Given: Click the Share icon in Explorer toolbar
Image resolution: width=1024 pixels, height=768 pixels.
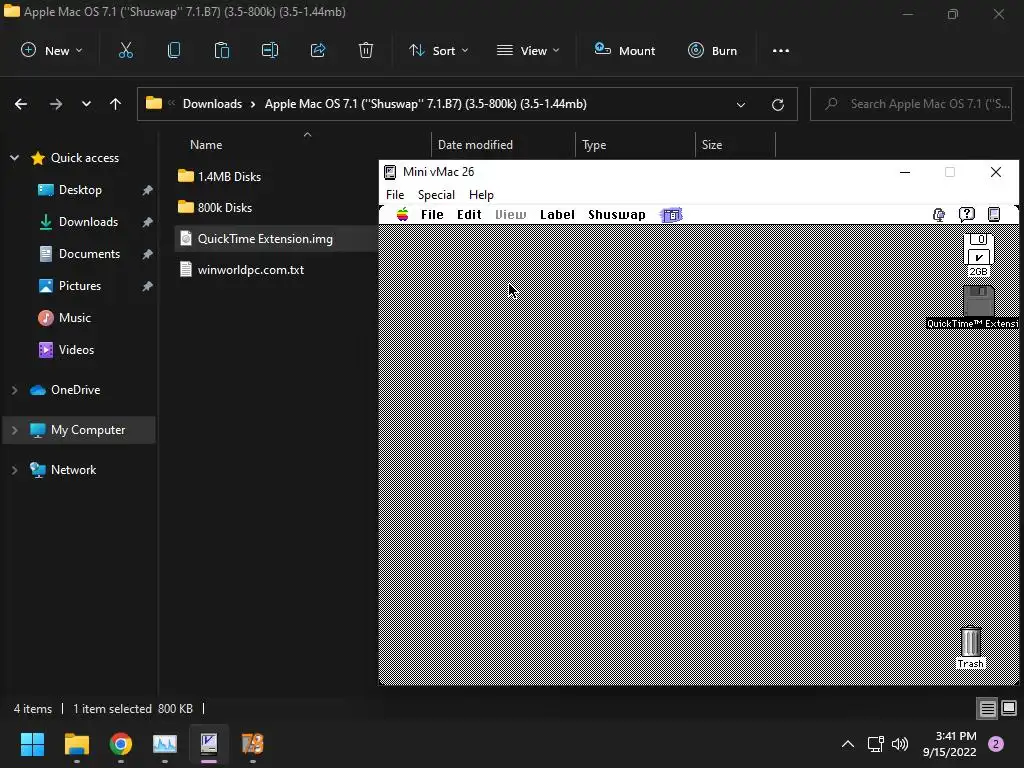Looking at the screenshot, I should click(318, 50).
